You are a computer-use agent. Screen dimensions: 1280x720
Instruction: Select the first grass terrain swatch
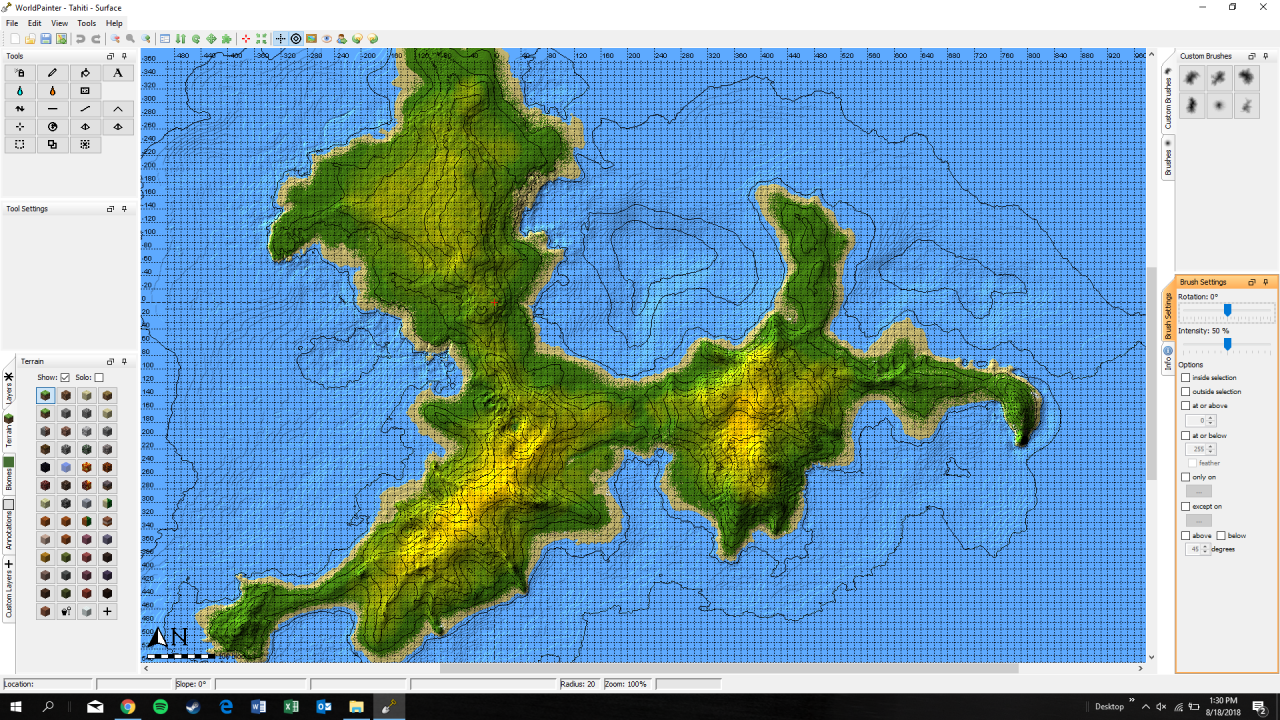pyautogui.click(x=44, y=395)
